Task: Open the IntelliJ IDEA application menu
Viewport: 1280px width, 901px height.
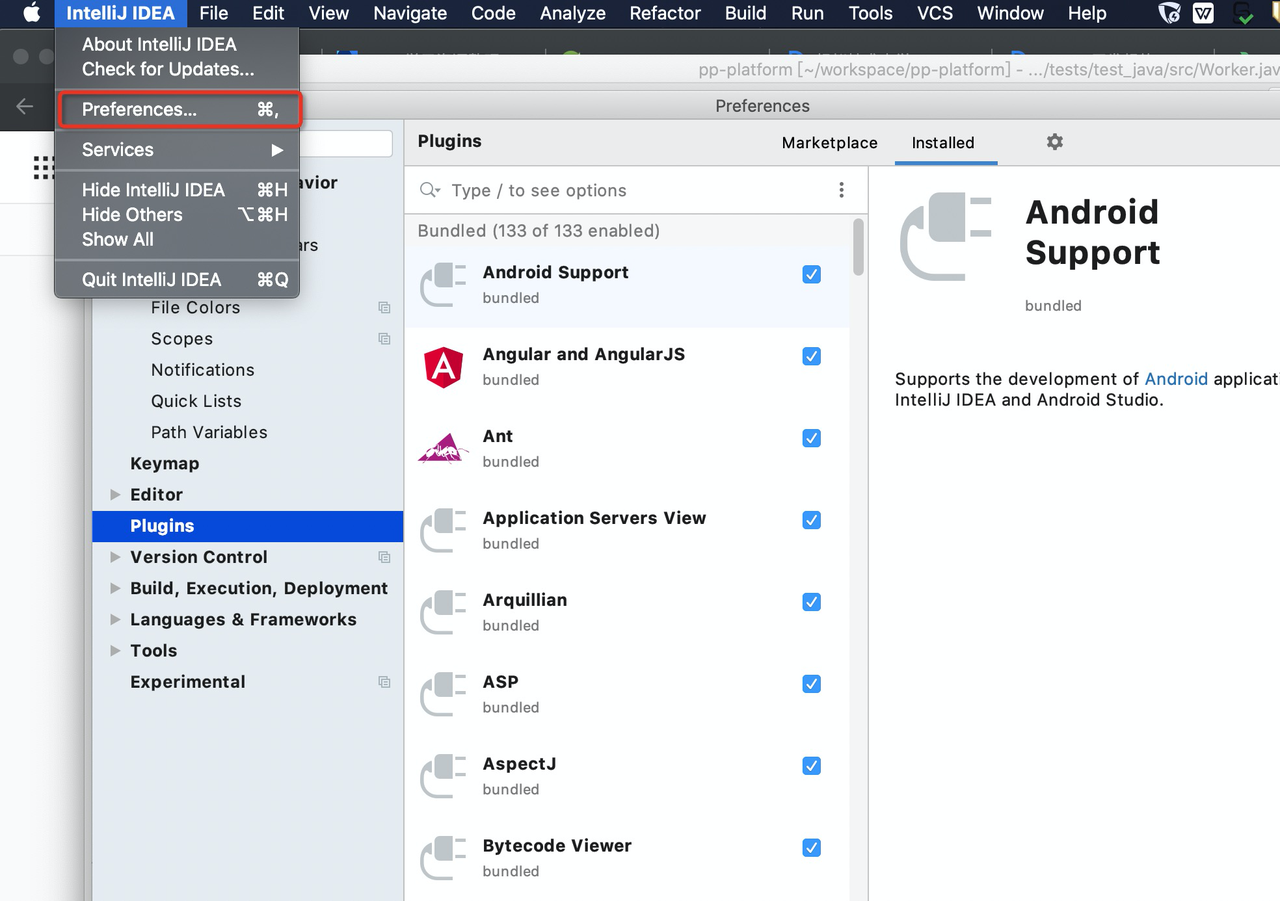Action: click(121, 13)
